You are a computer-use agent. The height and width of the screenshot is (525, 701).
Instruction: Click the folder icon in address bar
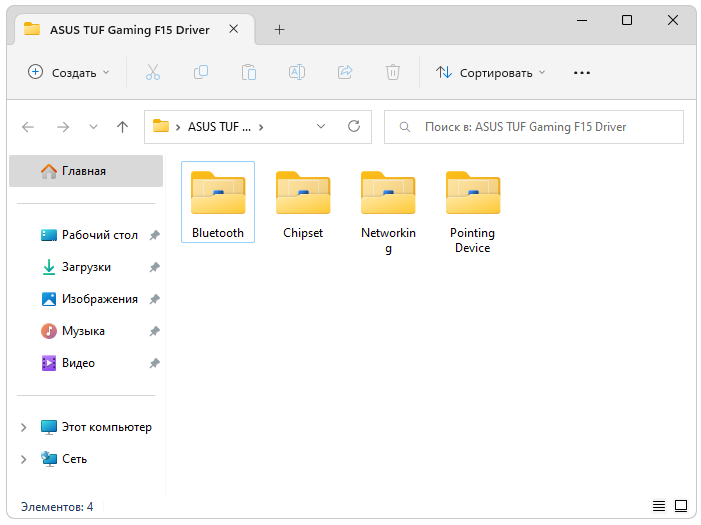(x=161, y=126)
